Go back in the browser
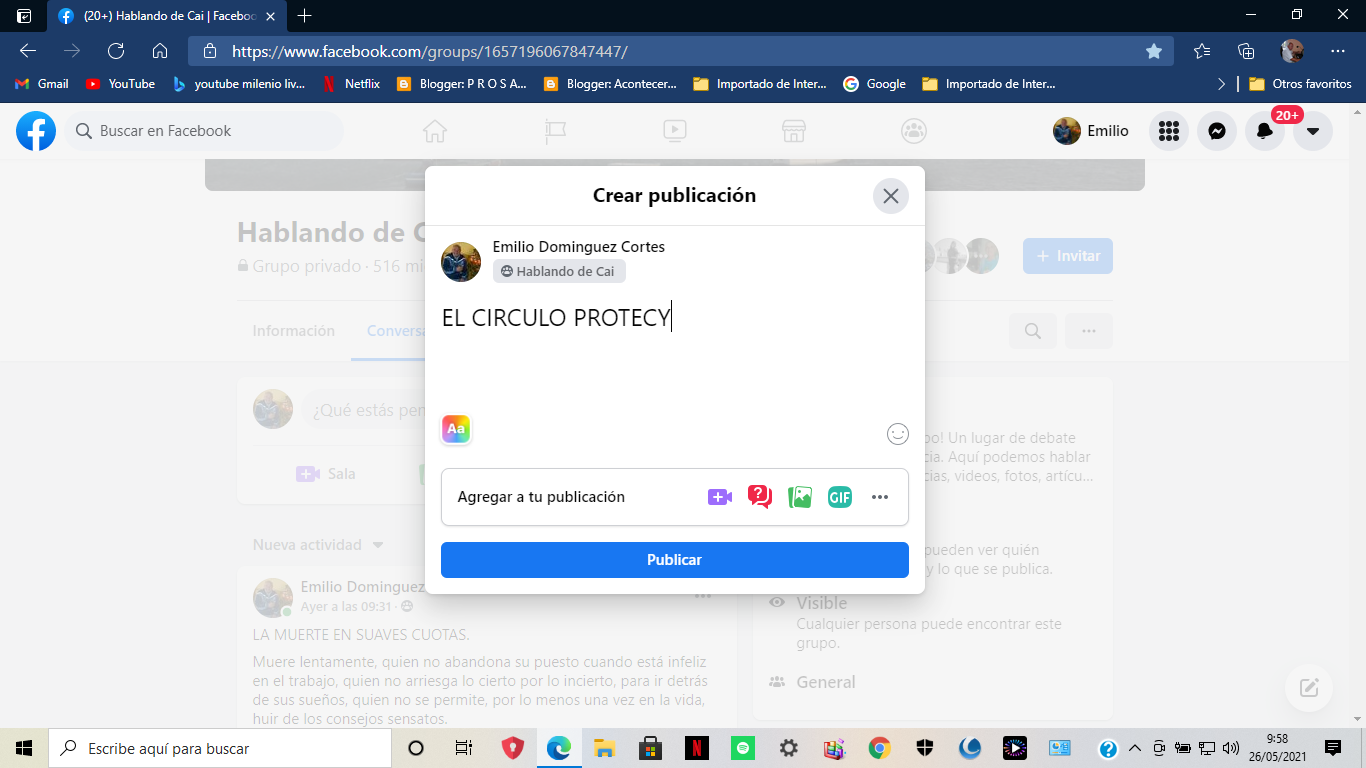The height and width of the screenshot is (768, 1366). [28, 51]
